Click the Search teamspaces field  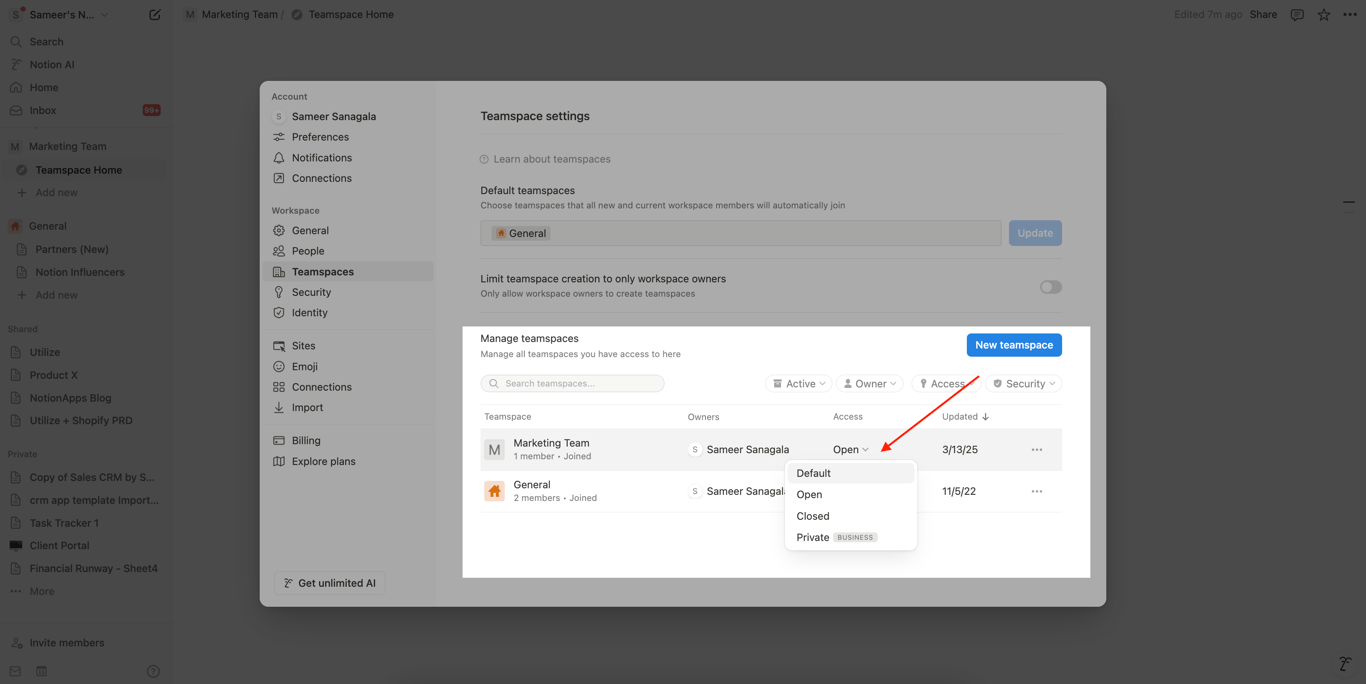click(x=572, y=384)
